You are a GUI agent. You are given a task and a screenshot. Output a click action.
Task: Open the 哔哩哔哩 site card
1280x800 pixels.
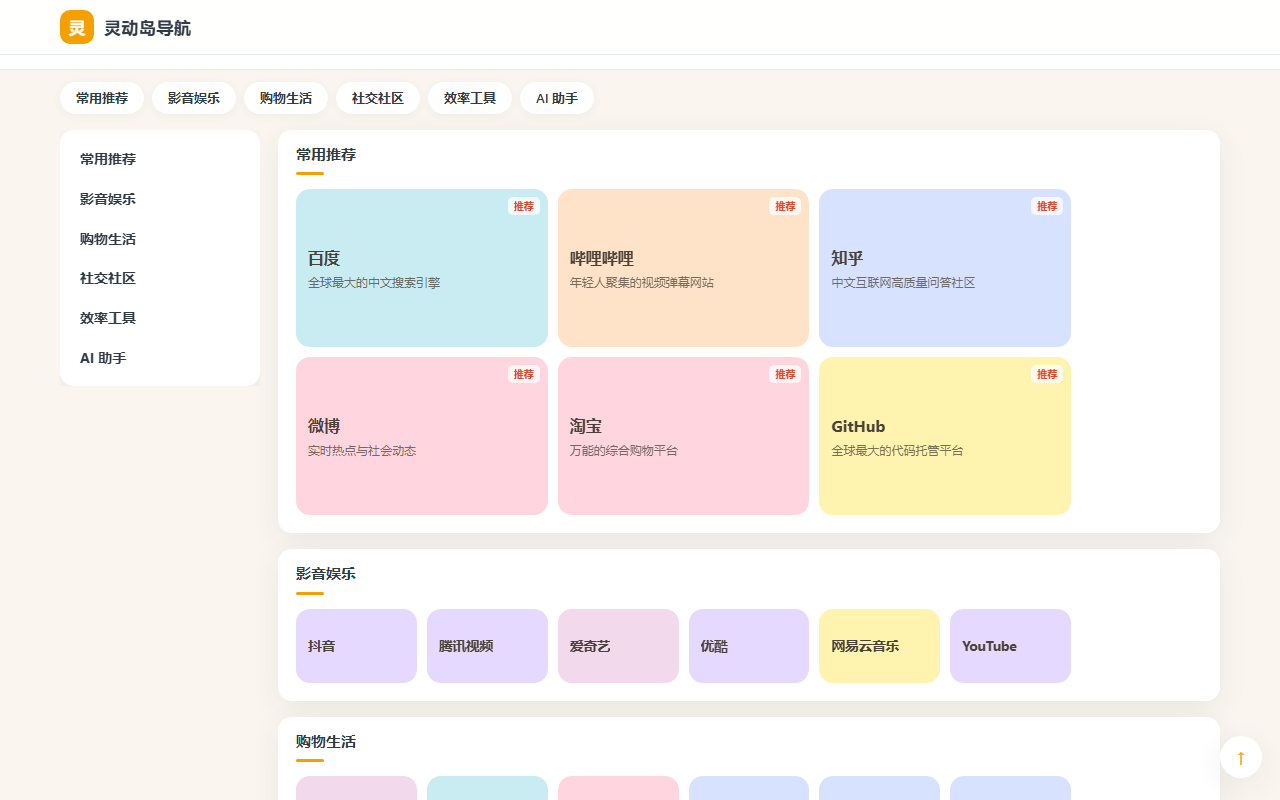point(683,268)
